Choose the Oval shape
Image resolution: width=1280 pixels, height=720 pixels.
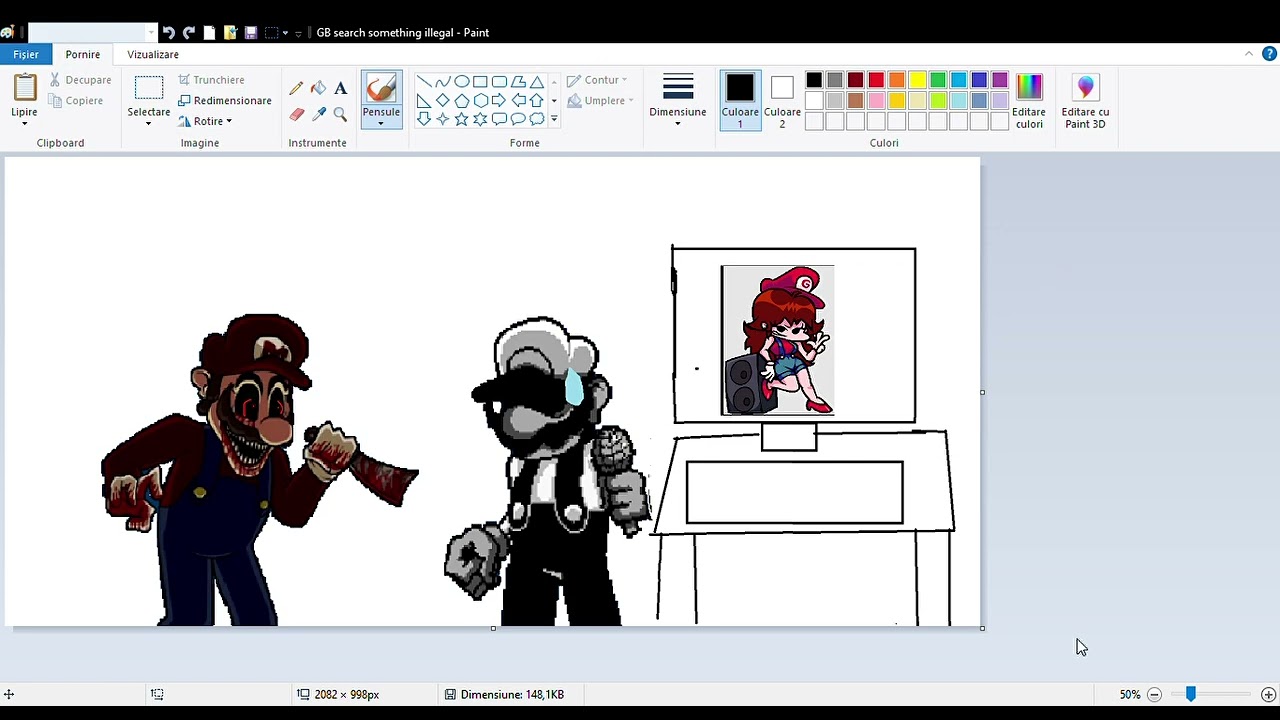click(x=461, y=81)
